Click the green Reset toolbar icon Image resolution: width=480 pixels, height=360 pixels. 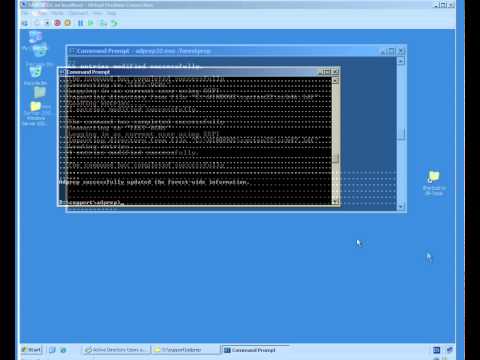91,23
